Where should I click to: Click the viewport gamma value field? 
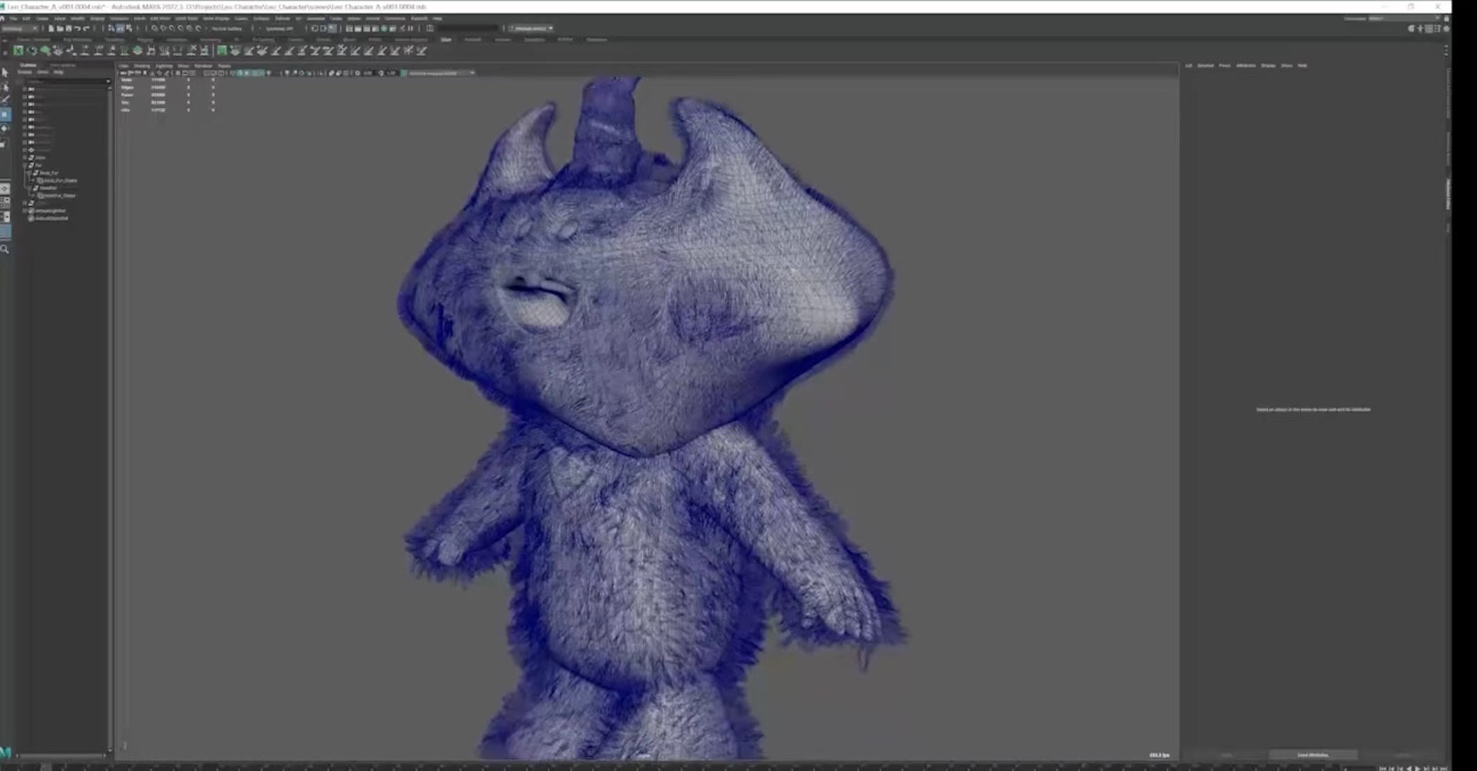[391, 73]
